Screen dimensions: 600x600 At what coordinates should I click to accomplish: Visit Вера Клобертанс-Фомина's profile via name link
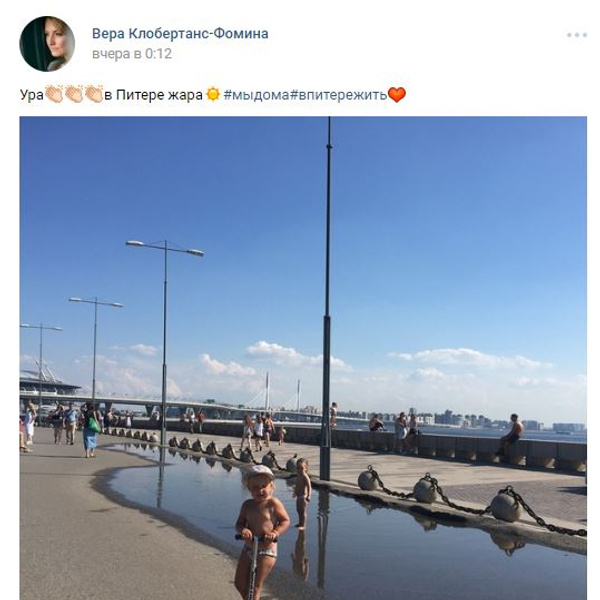tap(180, 34)
